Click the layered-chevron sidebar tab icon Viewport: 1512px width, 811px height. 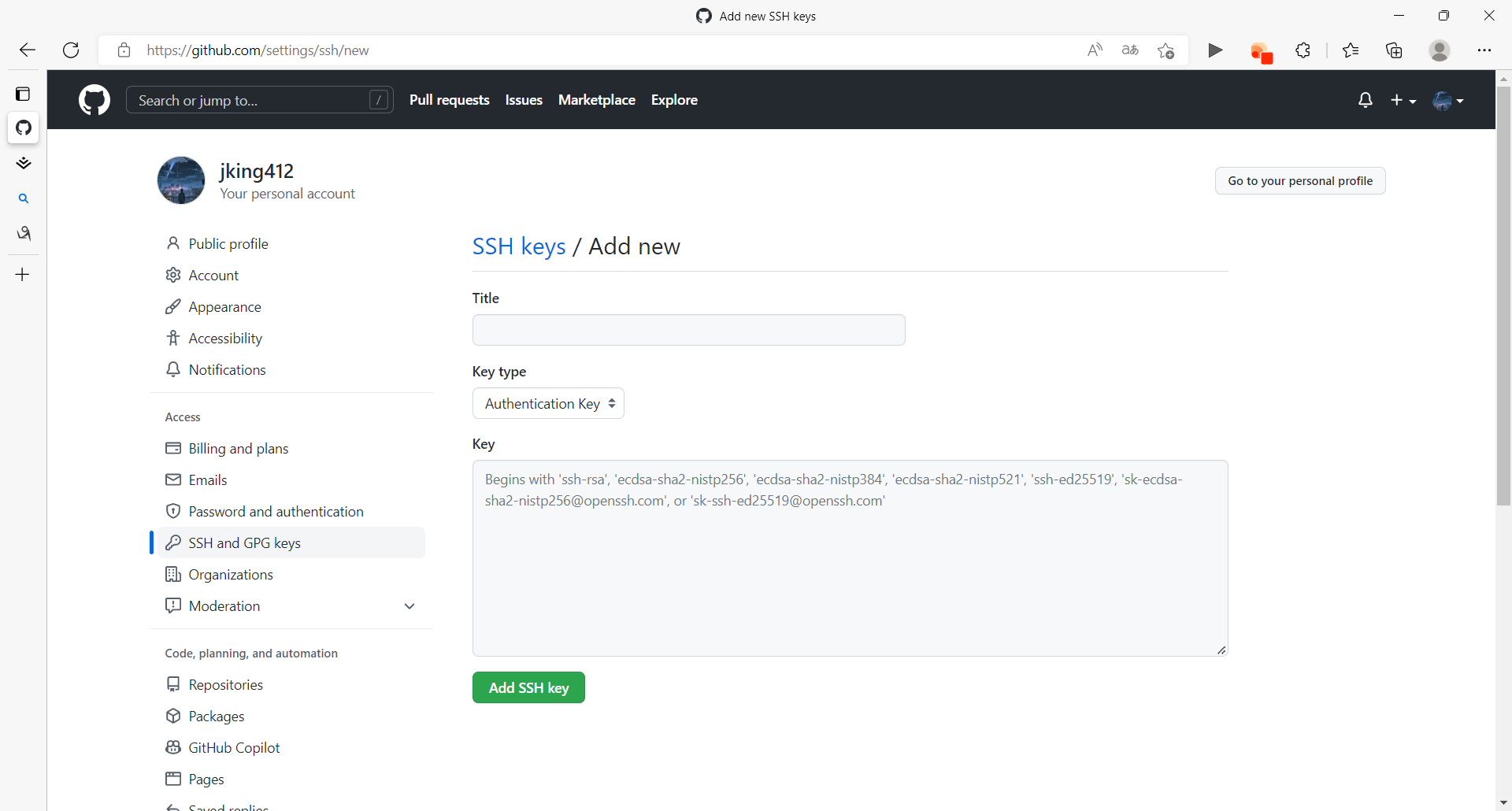tap(24, 163)
